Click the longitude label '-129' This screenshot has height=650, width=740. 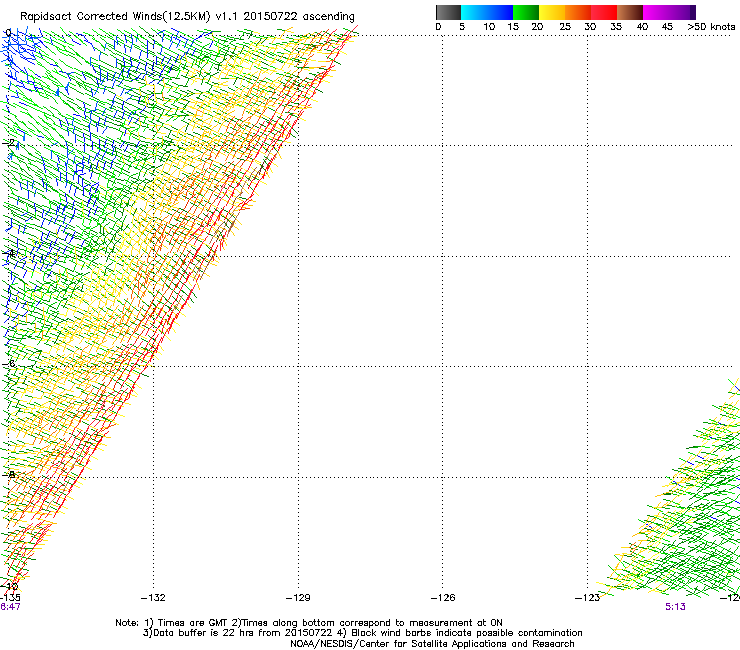[298, 598]
